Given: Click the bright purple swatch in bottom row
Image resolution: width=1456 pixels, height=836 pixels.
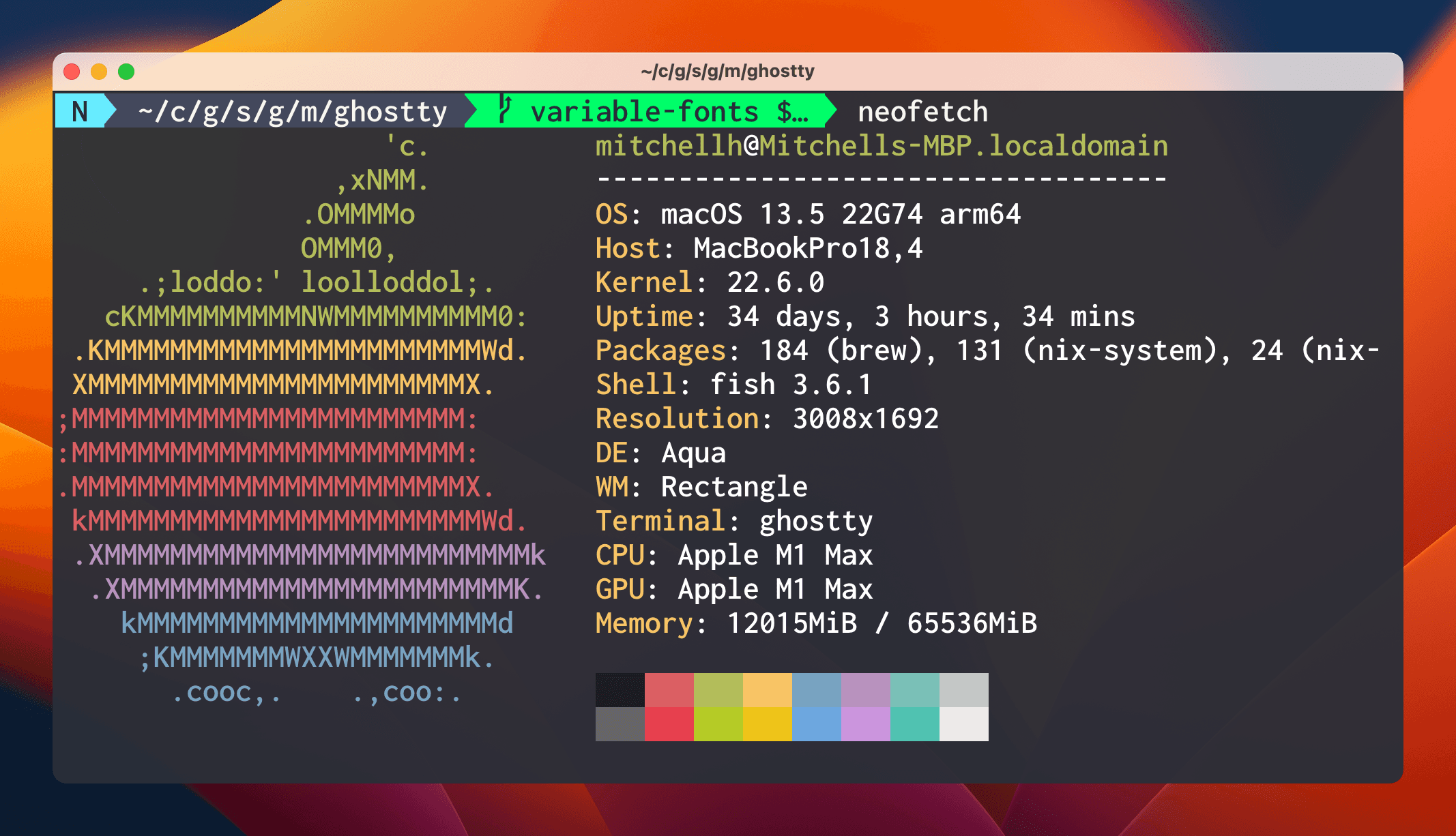Looking at the screenshot, I should pos(866,724).
